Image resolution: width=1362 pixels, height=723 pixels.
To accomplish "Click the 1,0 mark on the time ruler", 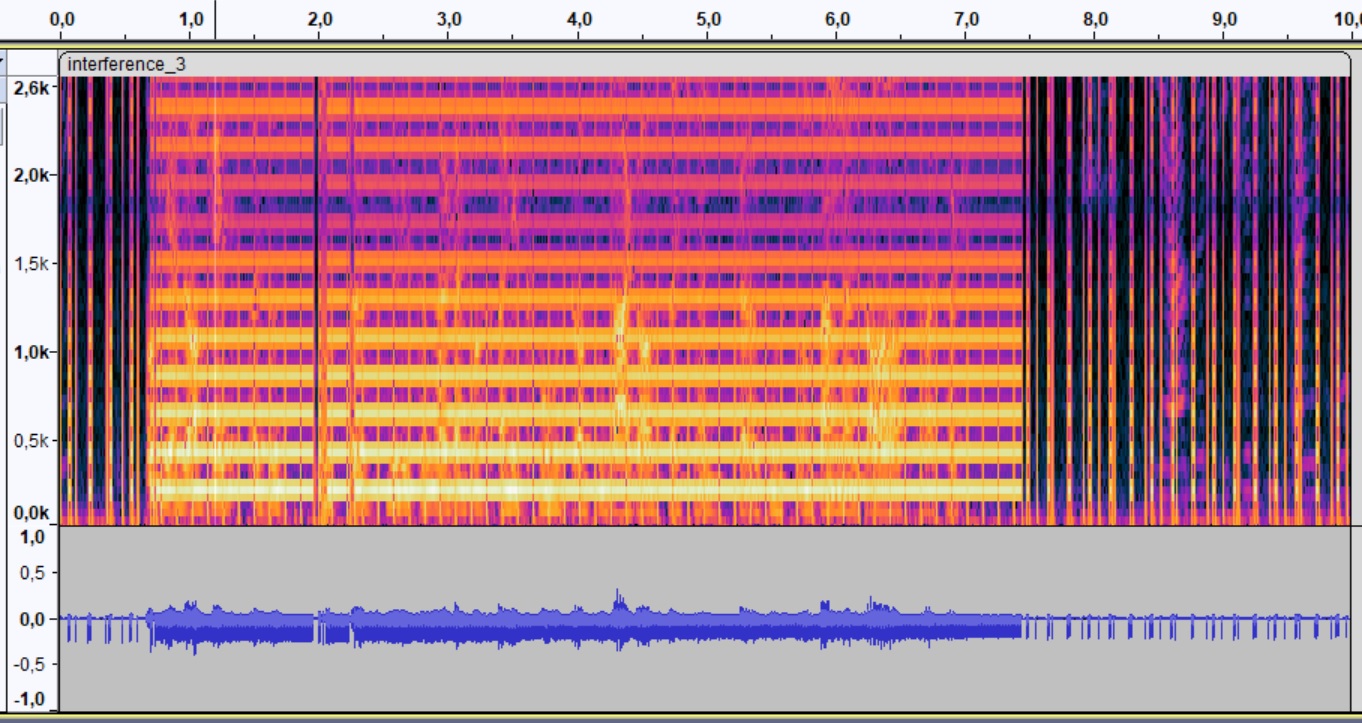I will tap(191, 19).
